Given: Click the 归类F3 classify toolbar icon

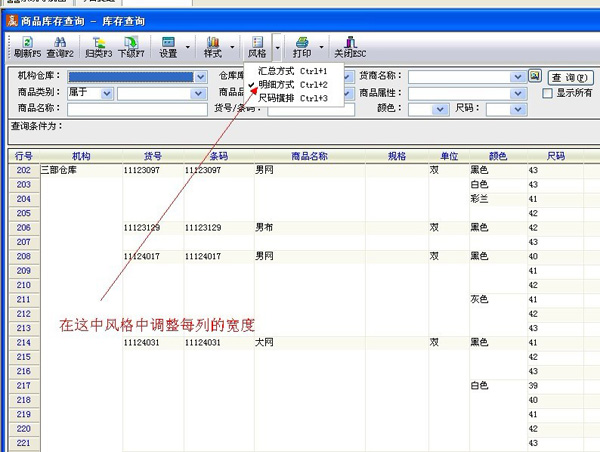Looking at the screenshot, I should [x=98, y=46].
